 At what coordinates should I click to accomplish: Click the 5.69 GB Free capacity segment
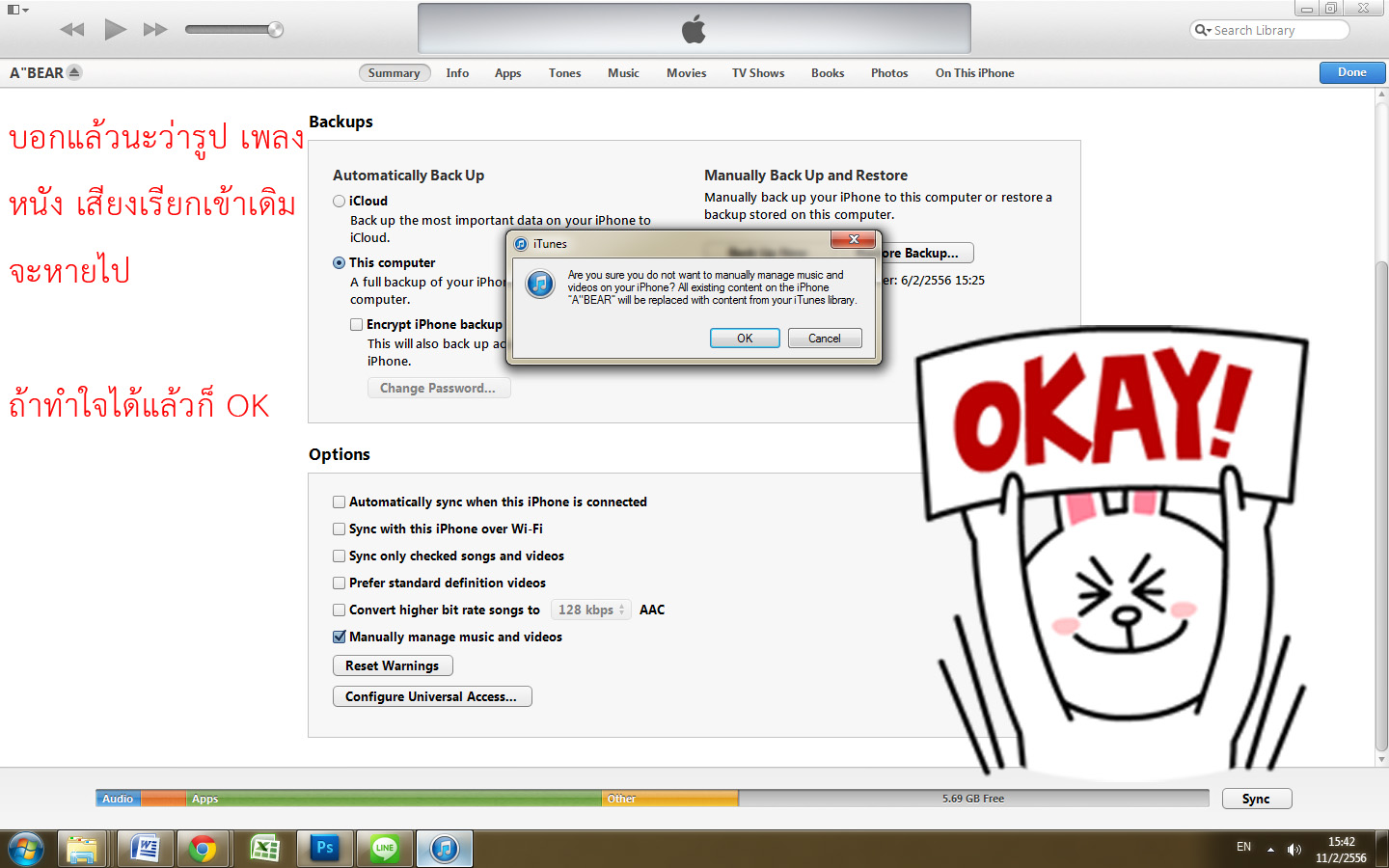[x=973, y=799]
